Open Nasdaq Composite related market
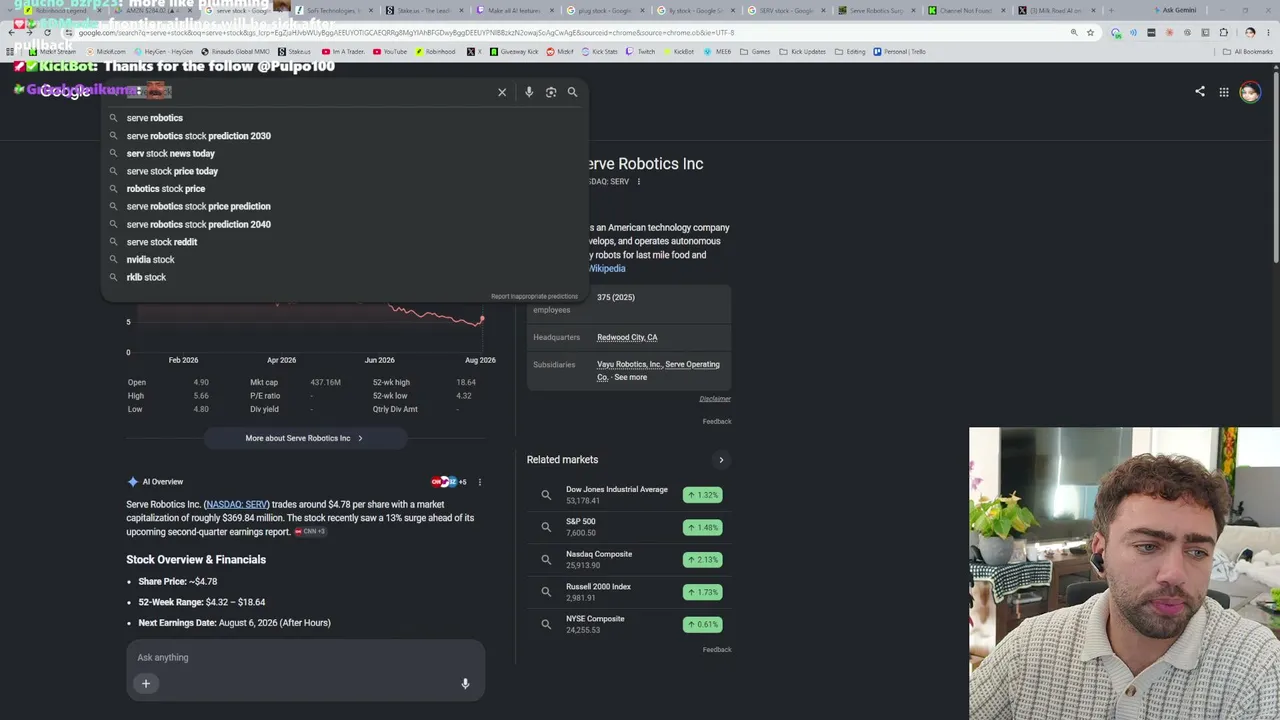Image resolution: width=1280 pixels, height=720 pixels. 629,559
